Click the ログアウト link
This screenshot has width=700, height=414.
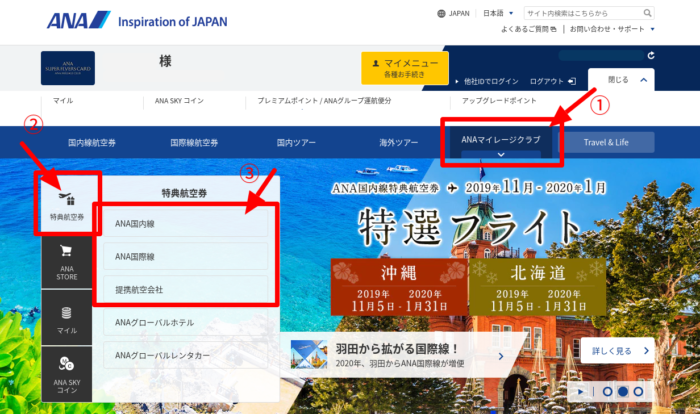click(x=553, y=81)
